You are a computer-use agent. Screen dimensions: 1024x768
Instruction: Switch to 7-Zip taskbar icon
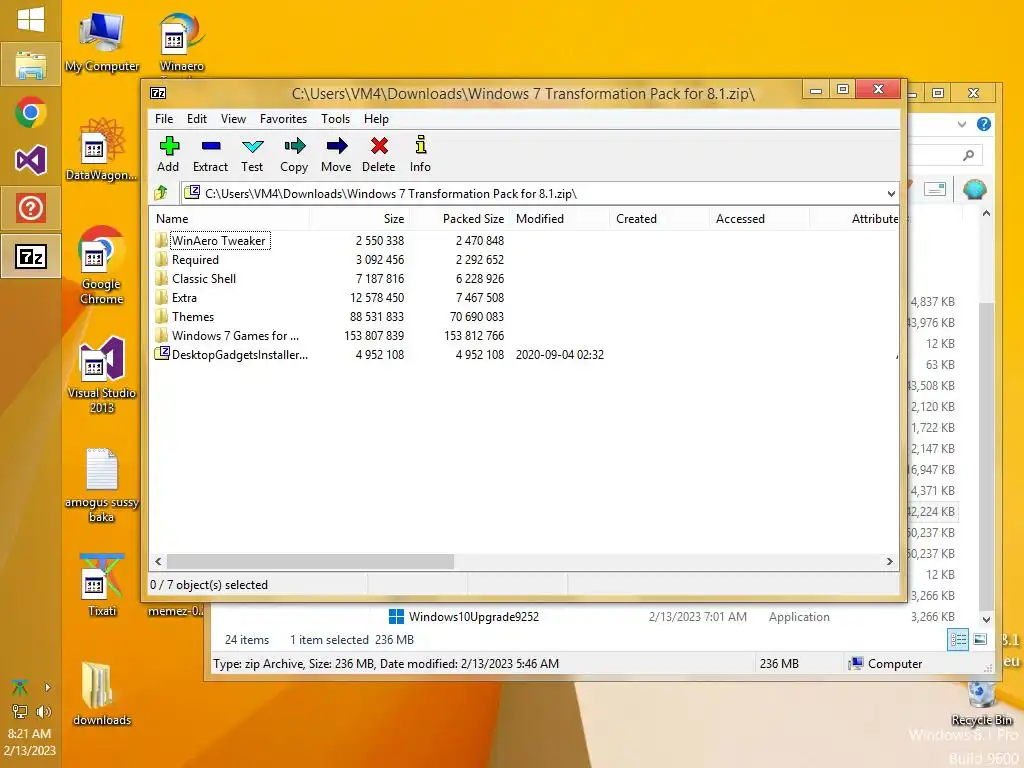31,256
